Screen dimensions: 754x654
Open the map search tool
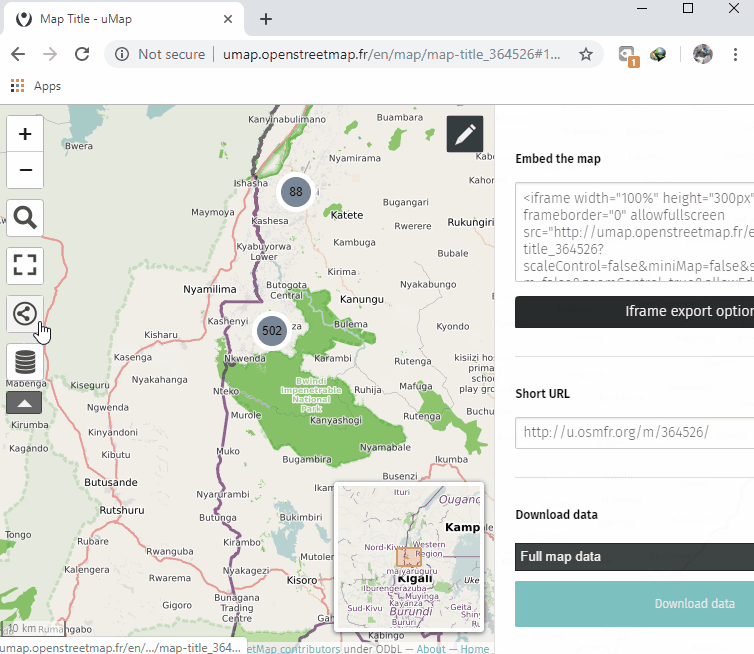[x=25, y=217]
